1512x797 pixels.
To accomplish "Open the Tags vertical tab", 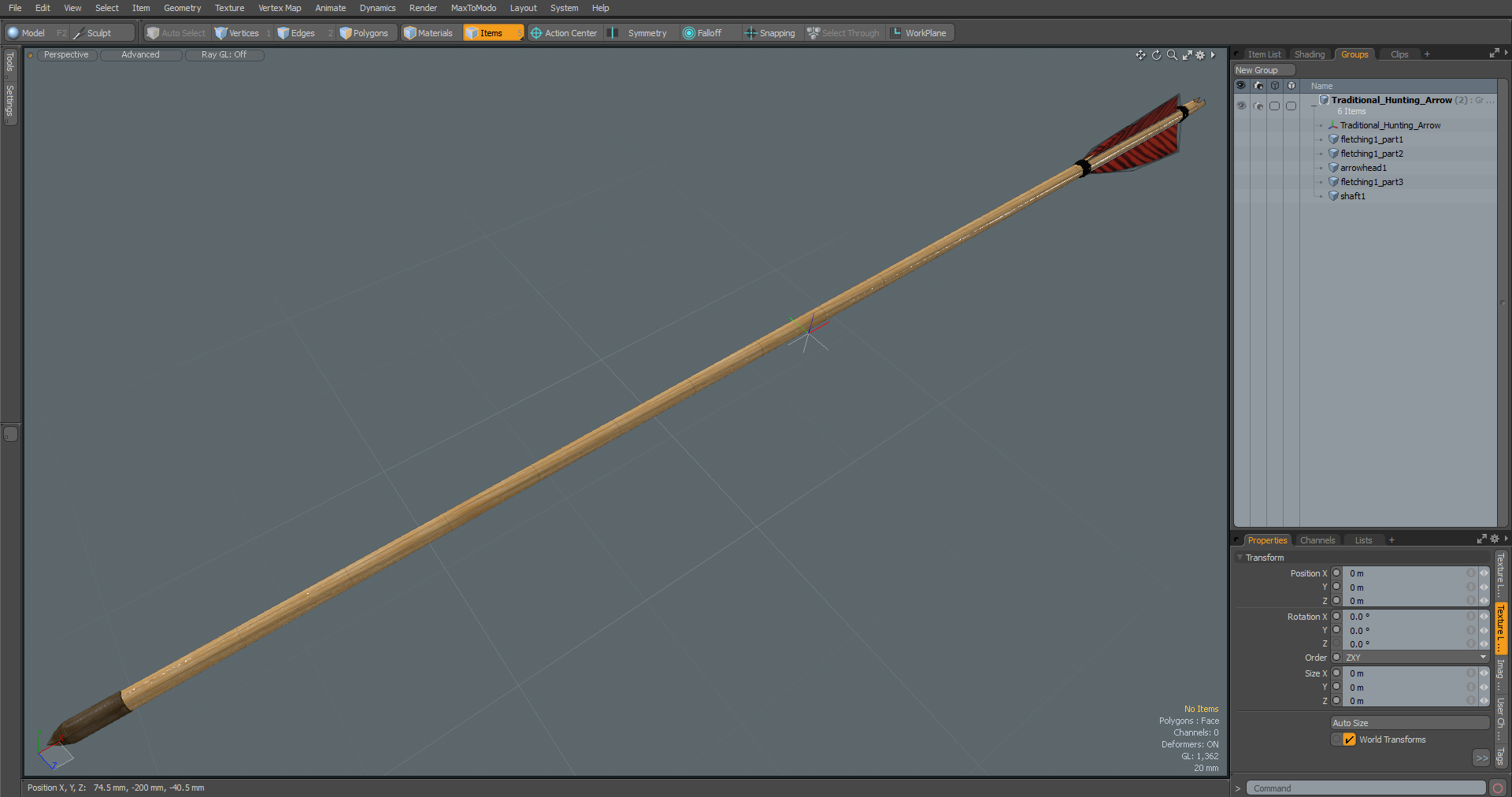I will click(1501, 756).
